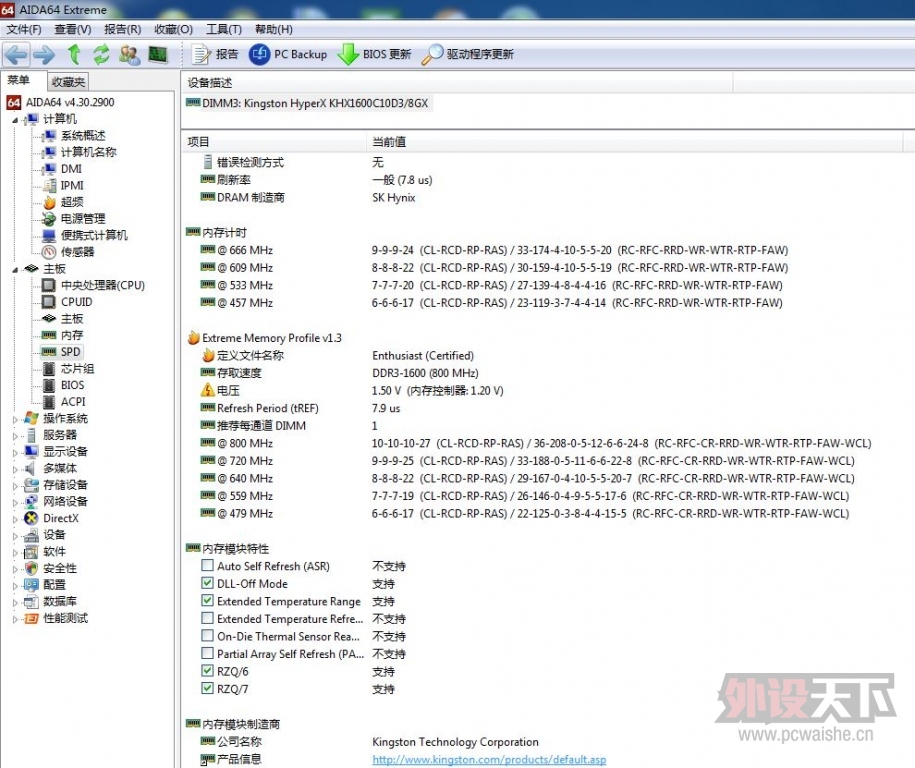Open the green monitor icon in toolbar
The height and width of the screenshot is (768, 915).
point(158,54)
